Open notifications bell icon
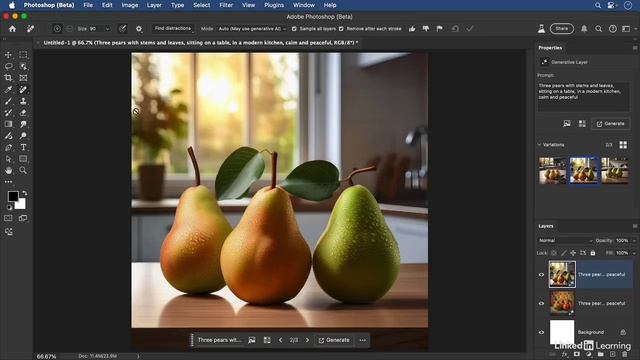 coord(584,29)
